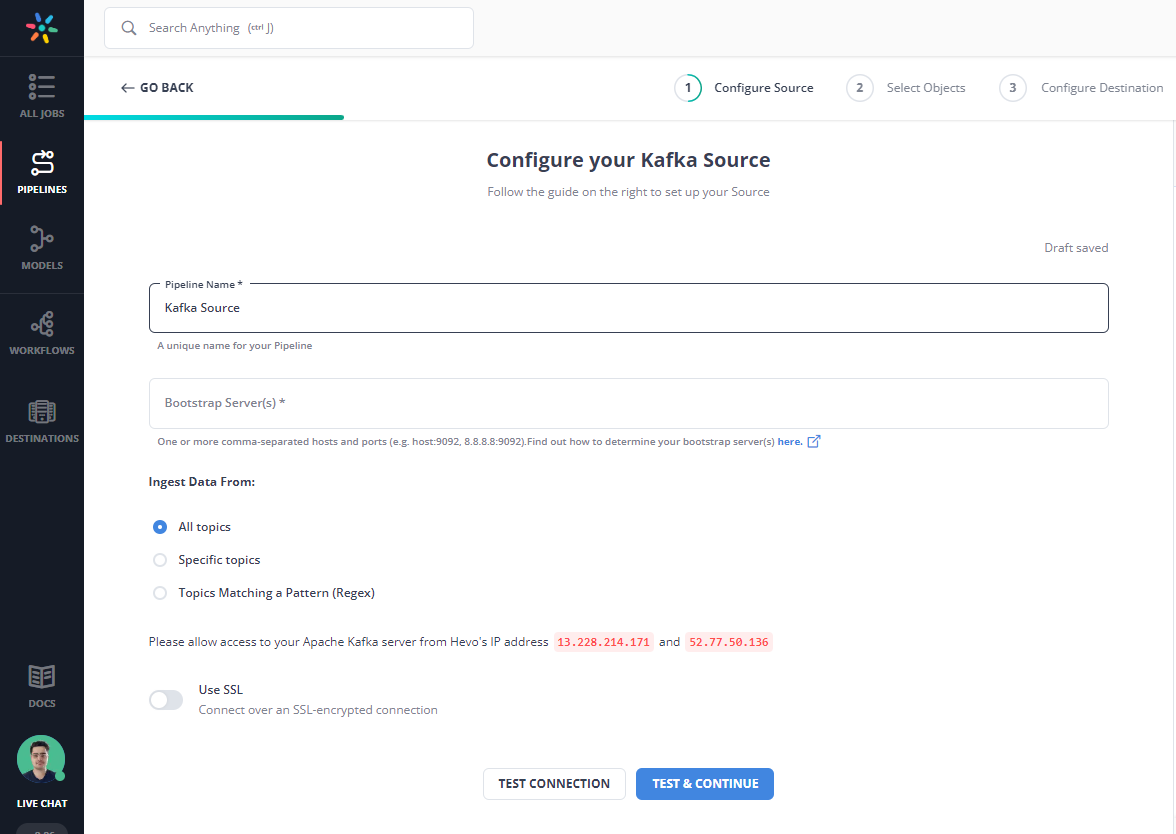
Task: Click into the Bootstrap Server(s) field
Action: (x=628, y=404)
